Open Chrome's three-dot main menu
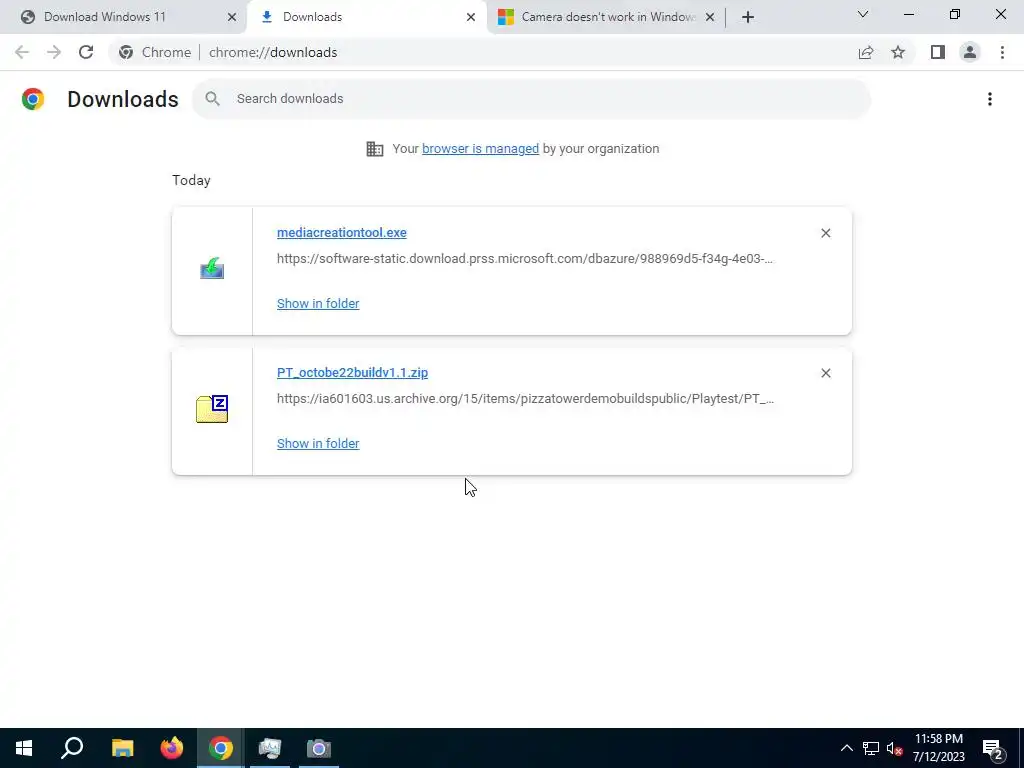 pos(1002,52)
